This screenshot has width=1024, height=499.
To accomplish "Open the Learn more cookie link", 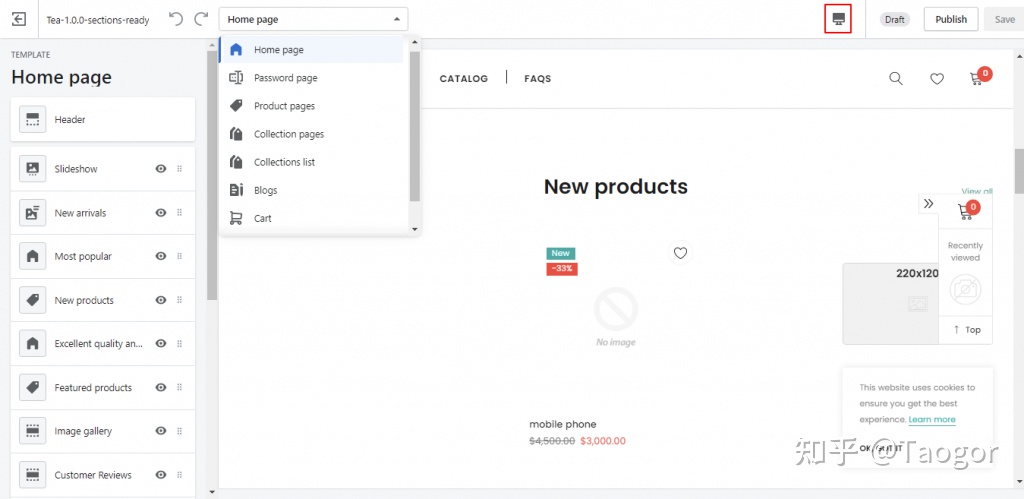I will coord(931,420).
